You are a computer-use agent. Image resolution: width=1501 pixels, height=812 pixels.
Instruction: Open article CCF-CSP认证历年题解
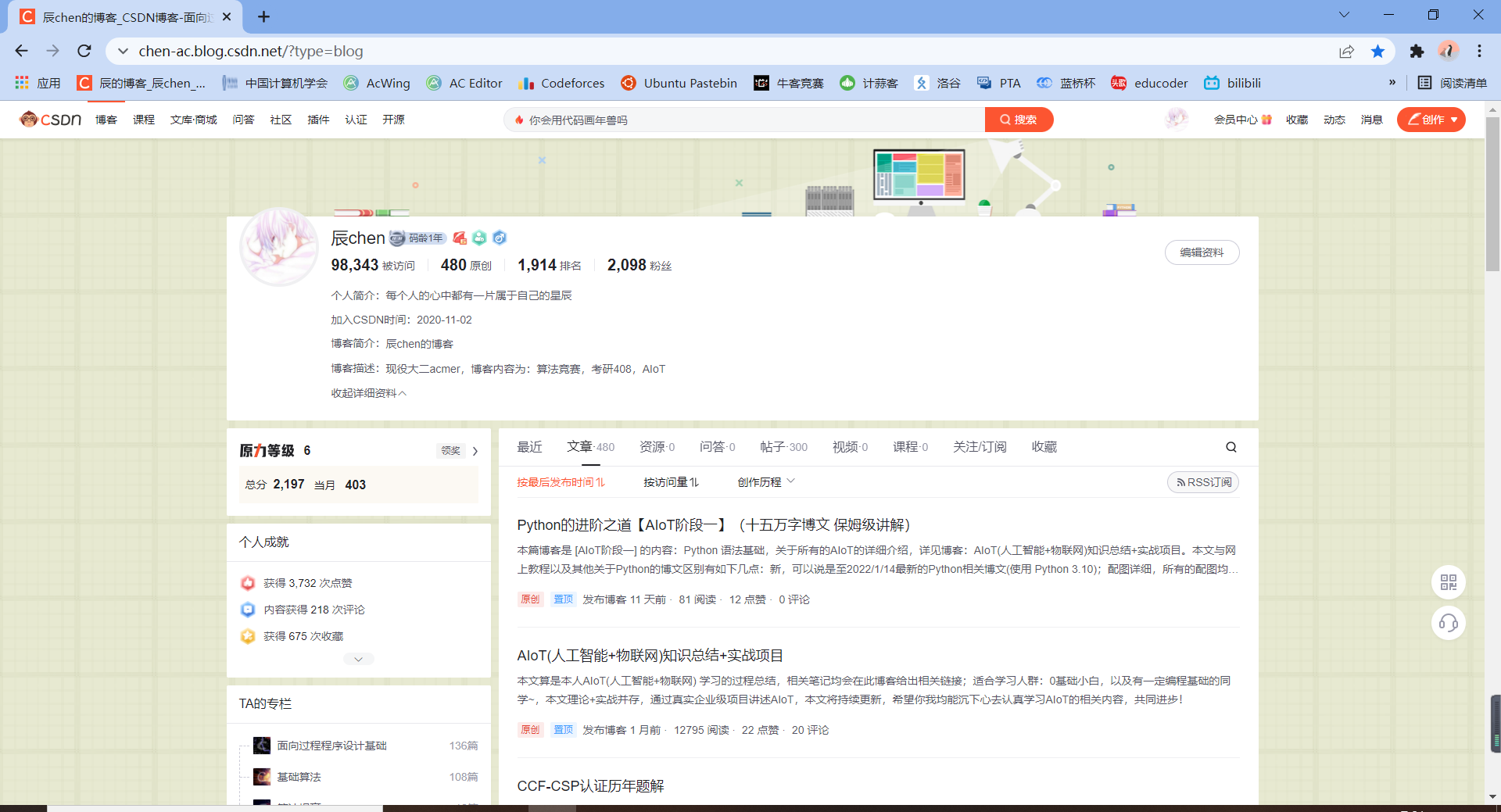click(590, 786)
